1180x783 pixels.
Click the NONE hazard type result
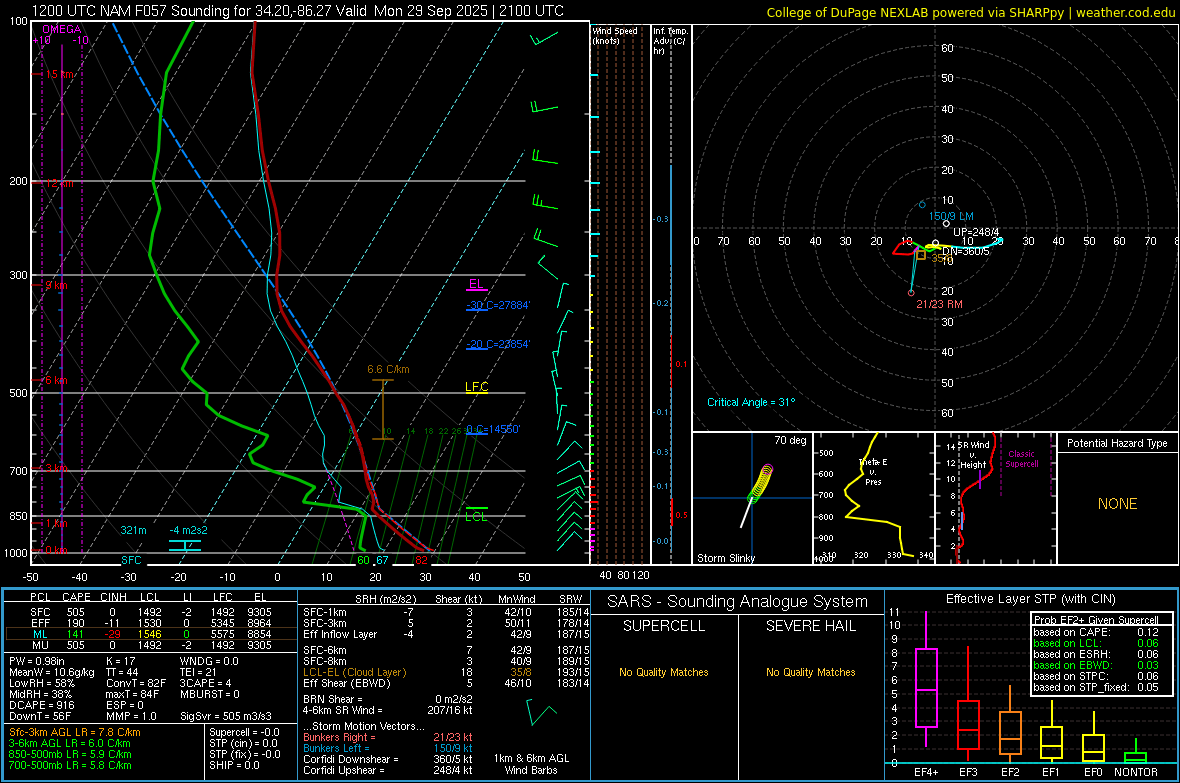click(1117, 504)
